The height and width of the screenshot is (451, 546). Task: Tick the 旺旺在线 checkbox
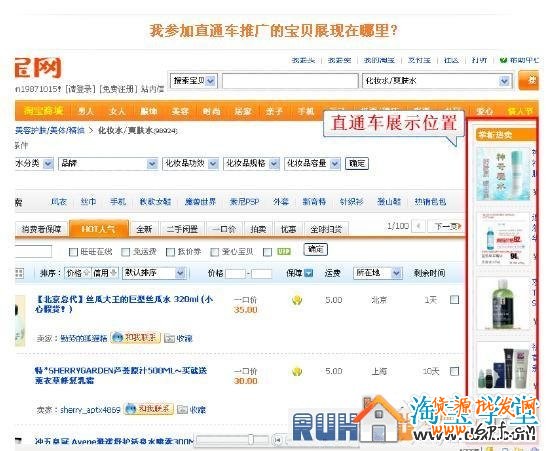[x=73, y=252]
